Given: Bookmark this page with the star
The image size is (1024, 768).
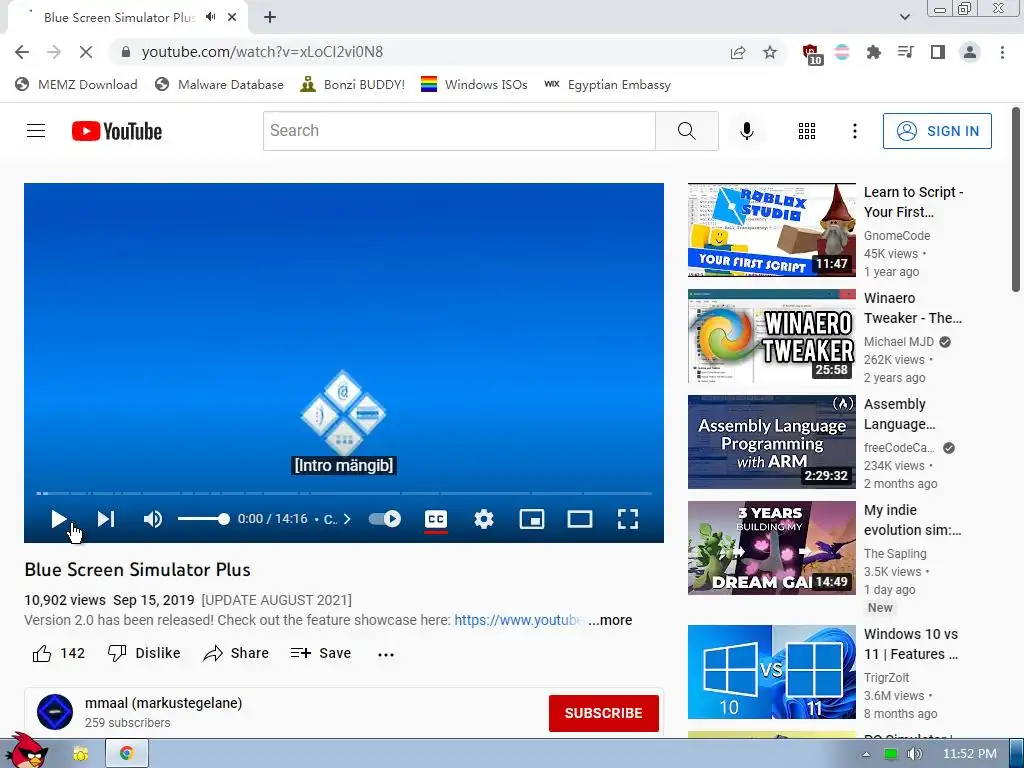Looking at the screenshot, I should [x=770, y=52].
